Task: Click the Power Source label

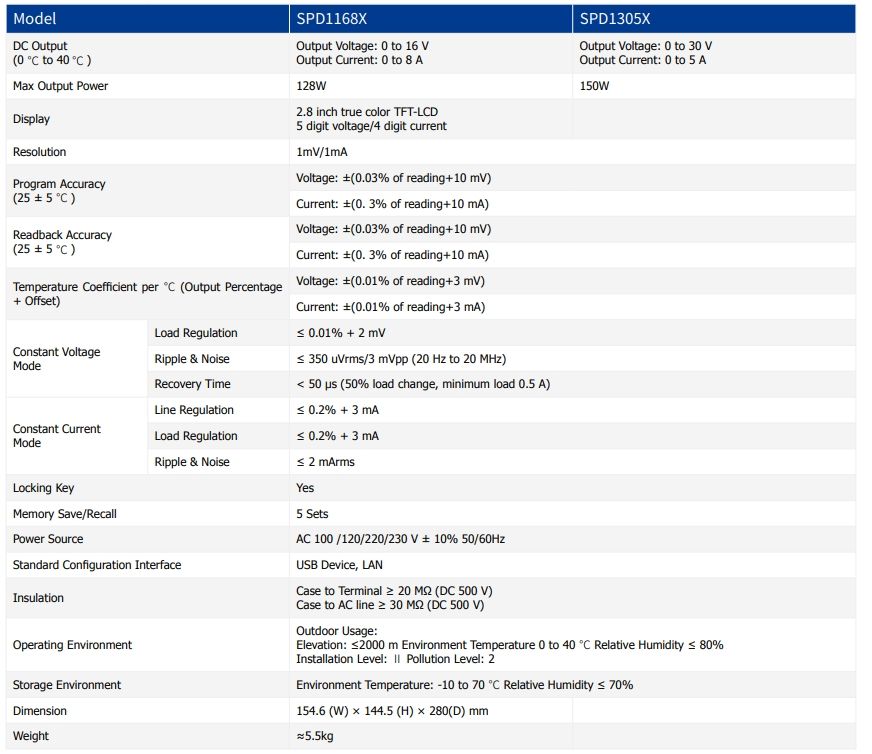Action: coord(48,539)
